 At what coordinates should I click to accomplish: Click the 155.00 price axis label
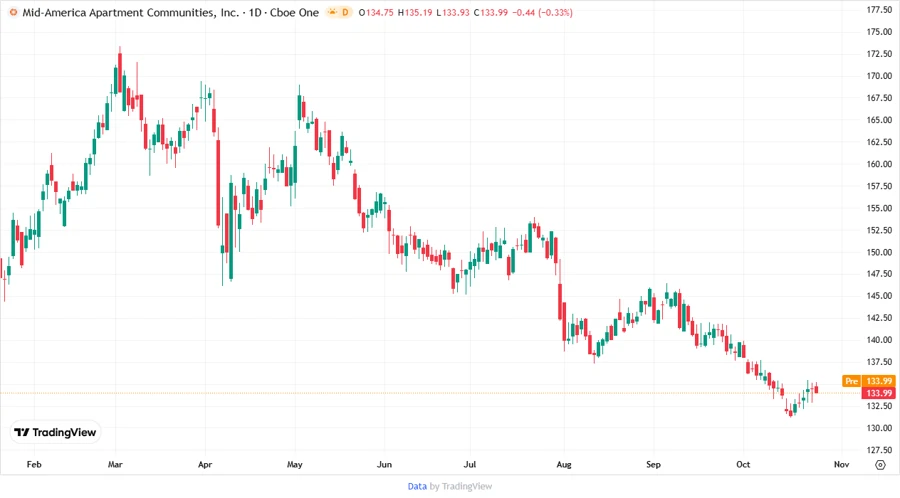pyautogui.click(x=879, y=208)
